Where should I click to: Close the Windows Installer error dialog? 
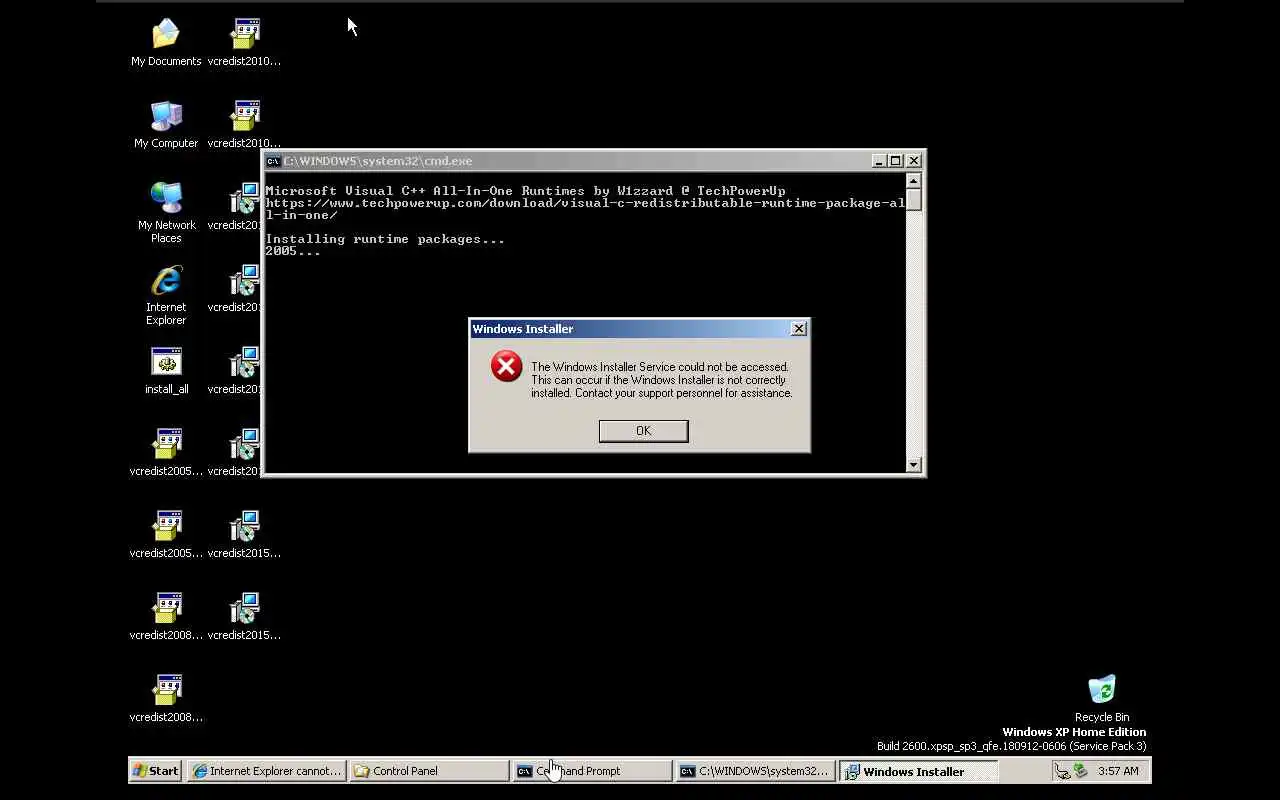tap(798, 328)
